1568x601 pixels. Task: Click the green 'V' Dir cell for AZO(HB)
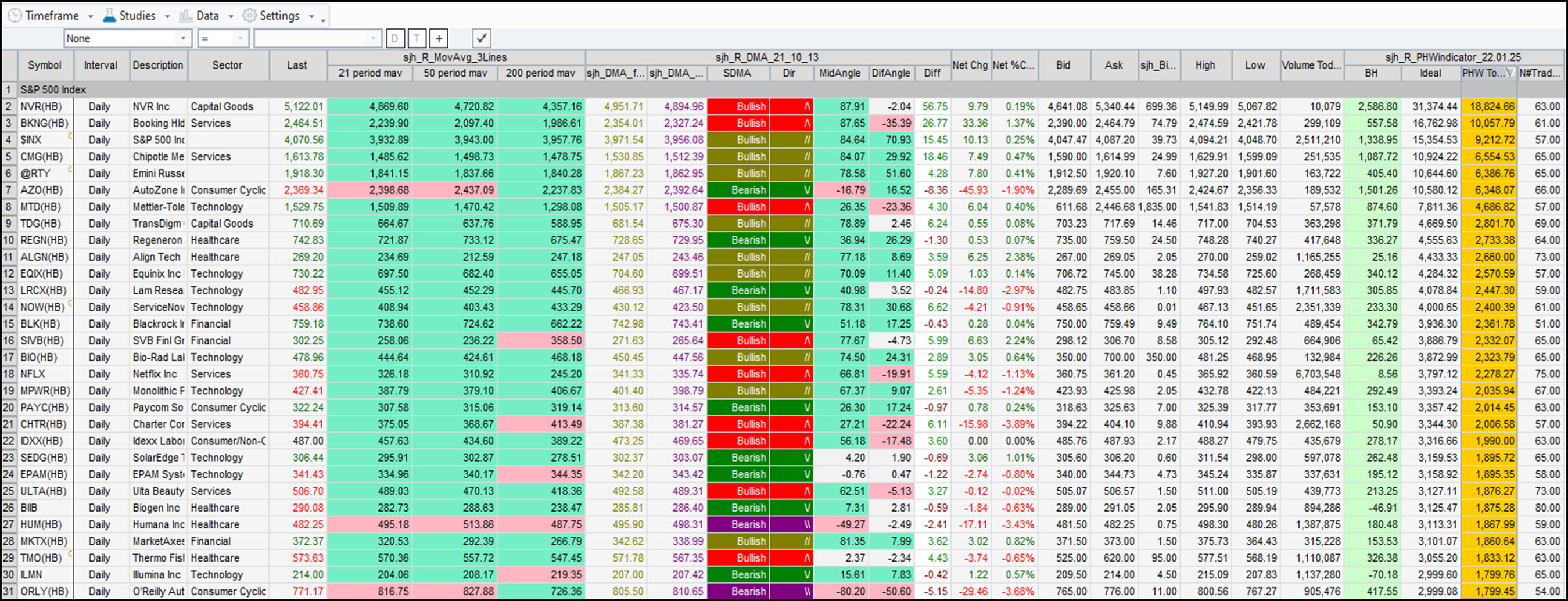click(x=791, y=190)
